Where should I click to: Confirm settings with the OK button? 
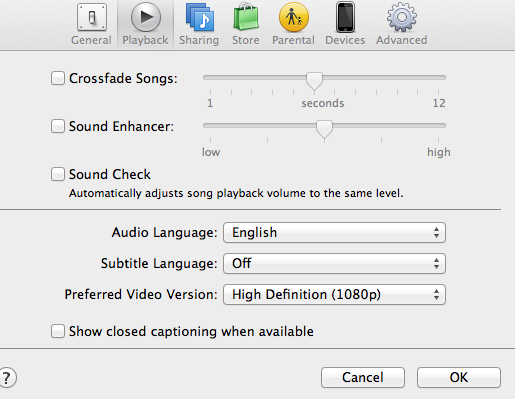pyautogui.click(x=459, y=378)
